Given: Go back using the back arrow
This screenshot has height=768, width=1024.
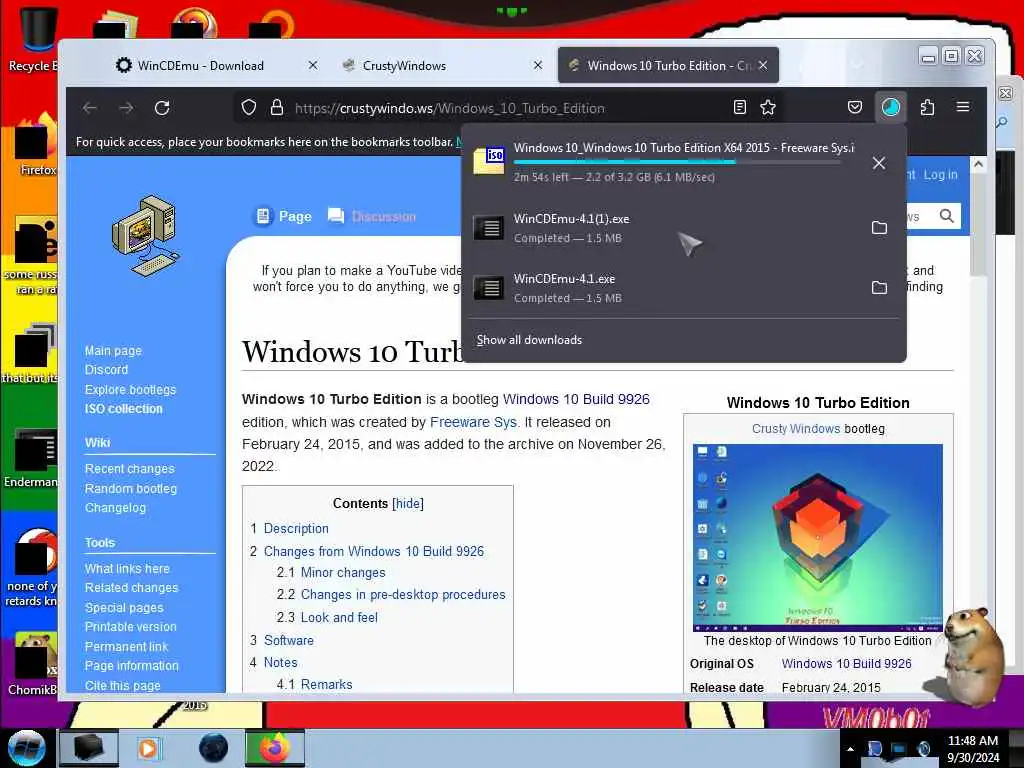Looking at the screenshot, I should tap(90, 108).
